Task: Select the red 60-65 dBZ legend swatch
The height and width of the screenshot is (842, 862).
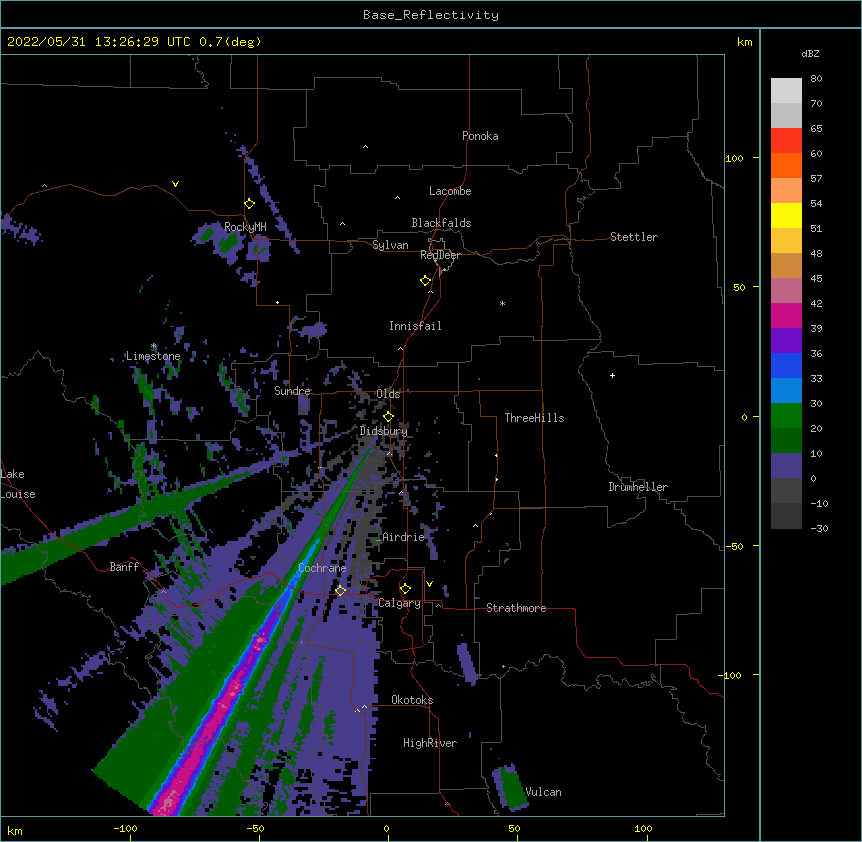Action: tap(786, 141)
